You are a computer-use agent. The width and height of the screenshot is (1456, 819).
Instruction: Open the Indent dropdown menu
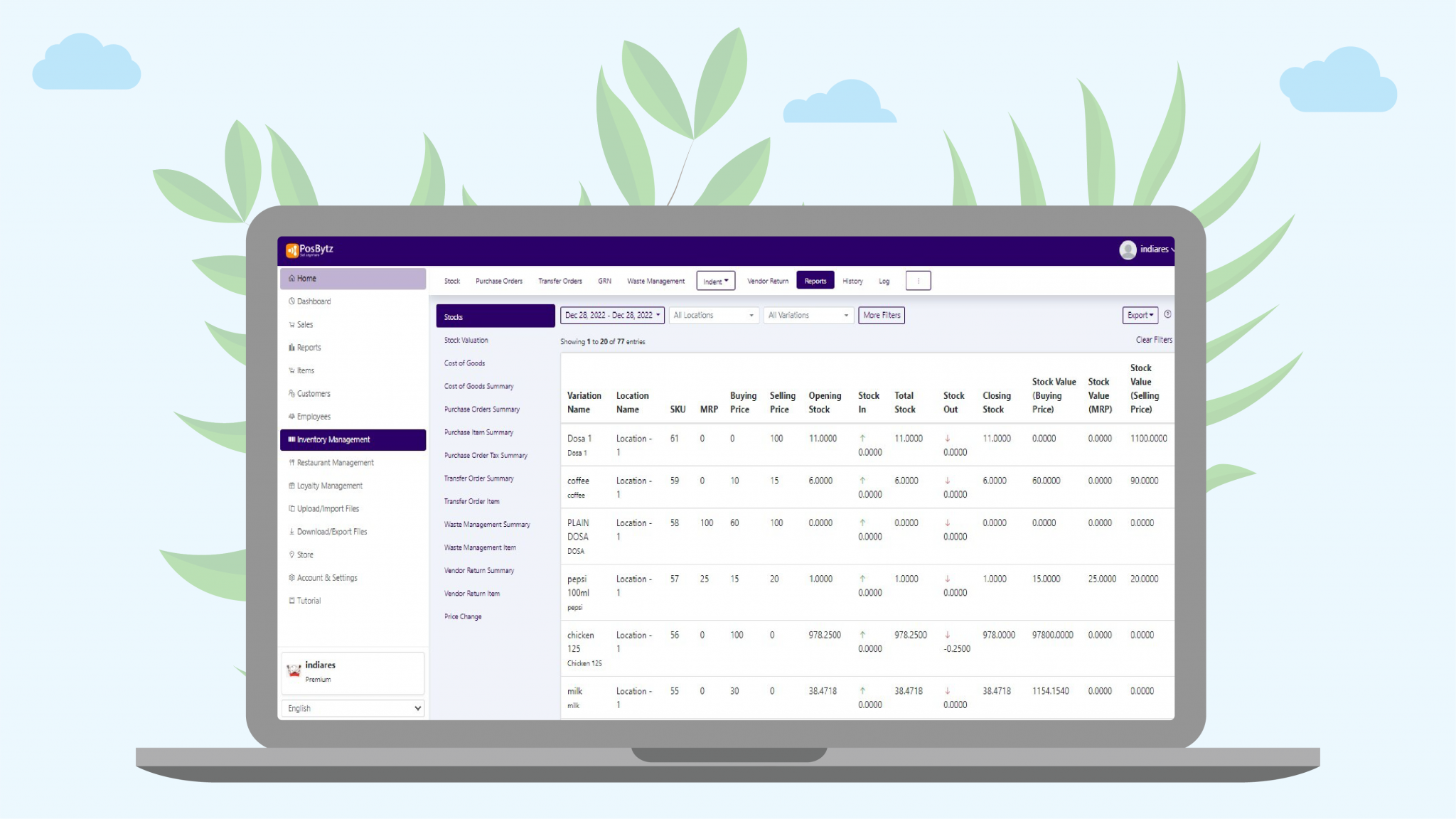point(715,281)
